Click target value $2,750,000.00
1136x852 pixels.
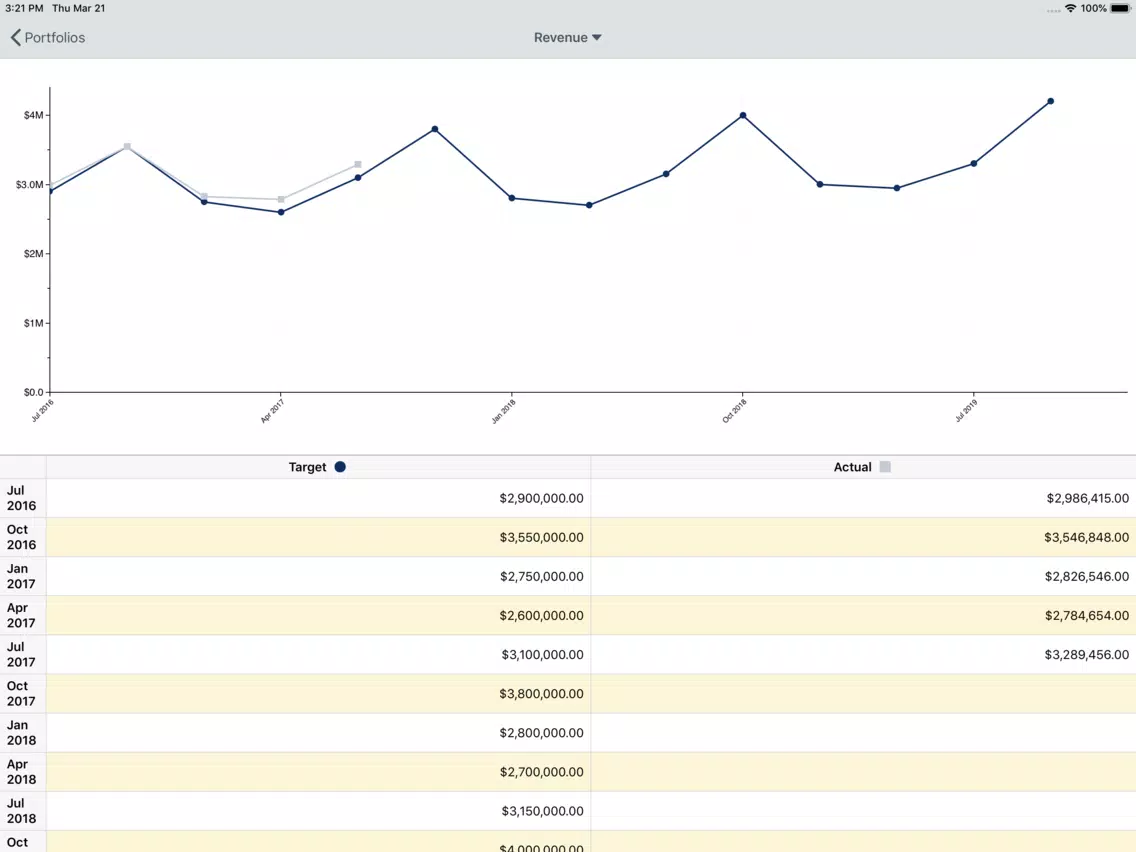click(541, 577)
